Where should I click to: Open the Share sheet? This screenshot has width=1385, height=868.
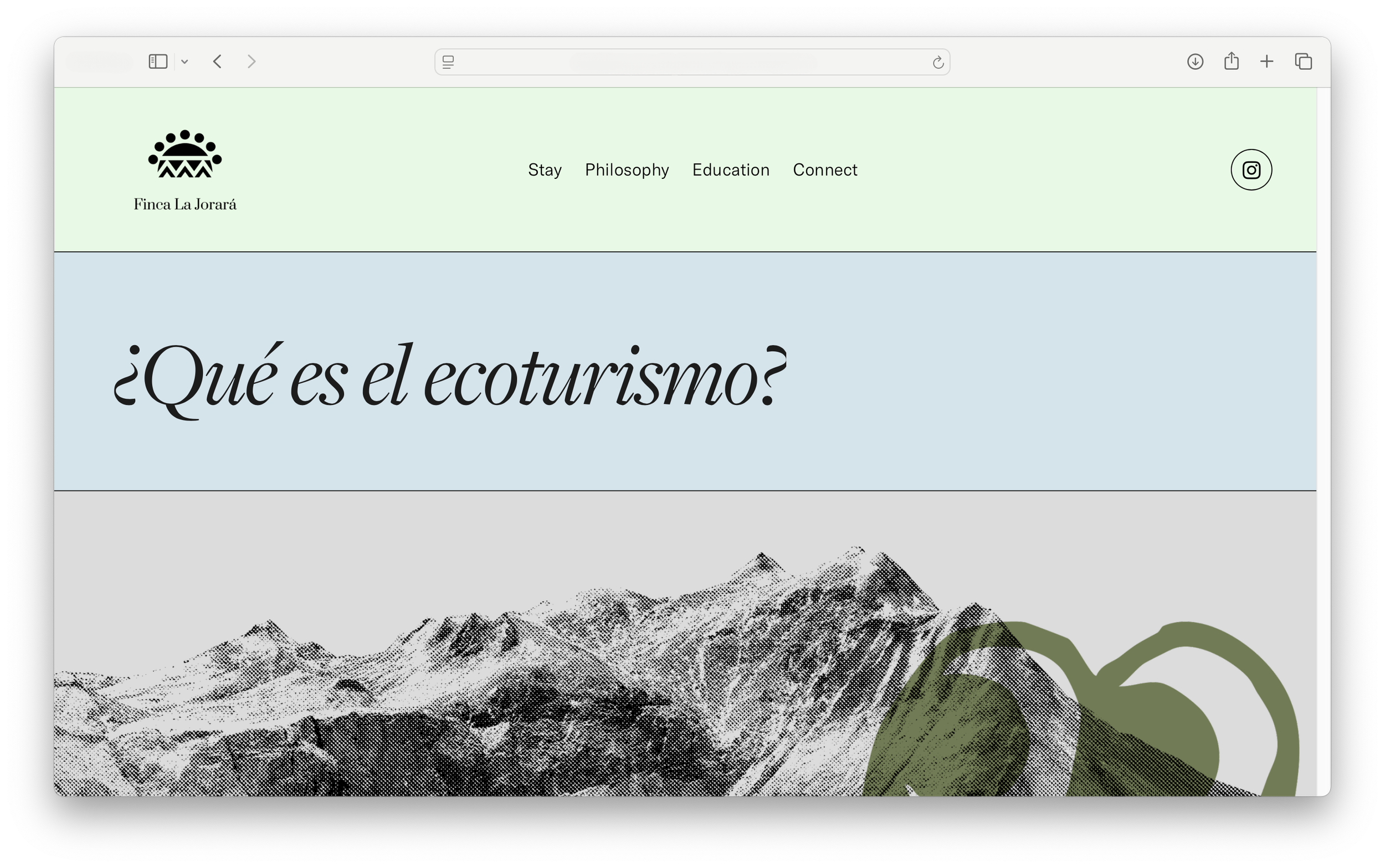1231,61
